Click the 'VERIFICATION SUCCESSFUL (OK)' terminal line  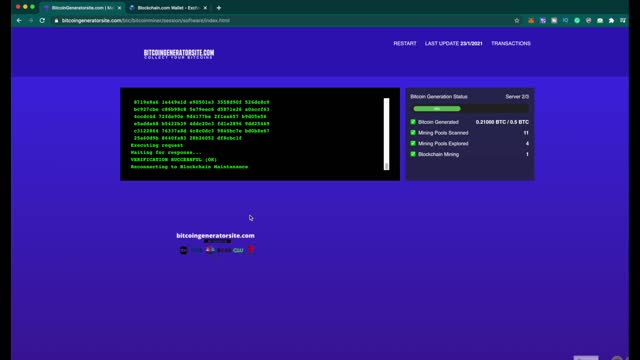coord(173,160)
